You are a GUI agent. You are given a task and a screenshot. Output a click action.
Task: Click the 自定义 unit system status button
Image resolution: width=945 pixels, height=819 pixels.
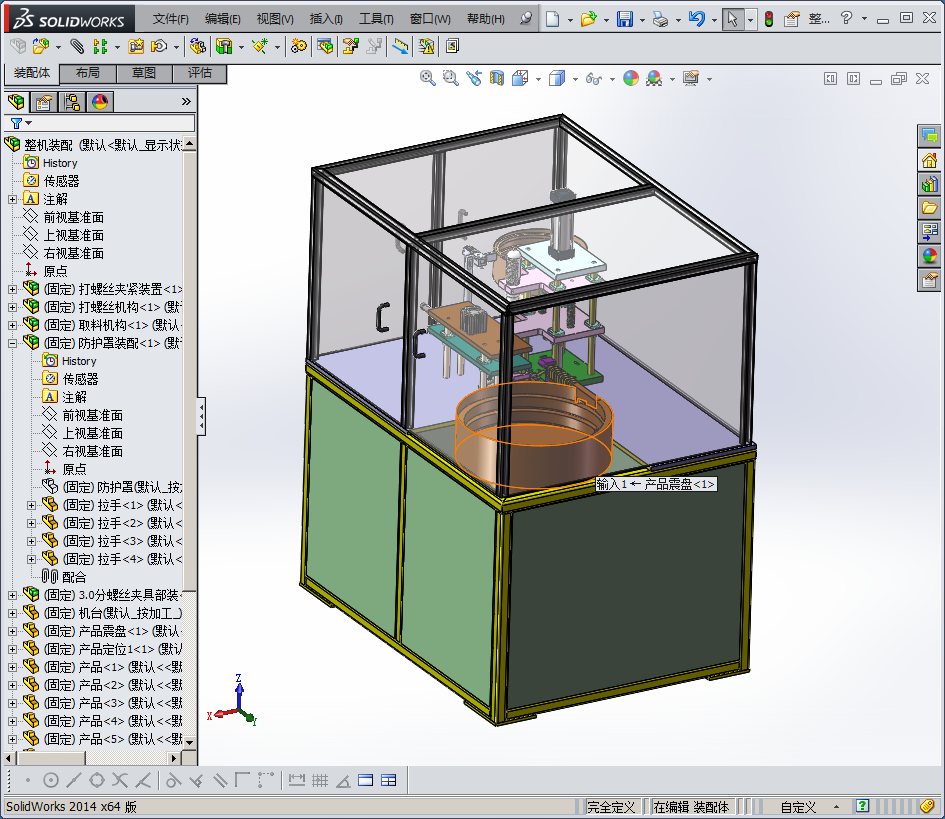(798, 807)
